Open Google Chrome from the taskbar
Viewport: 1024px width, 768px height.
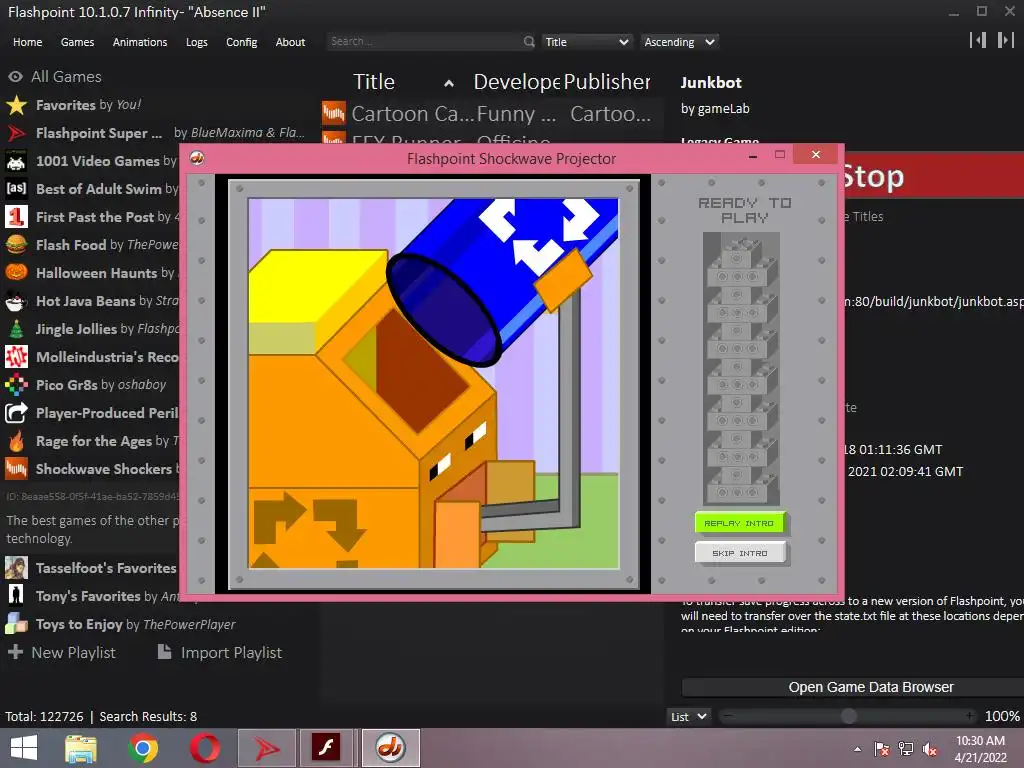(x=143, y=748)
